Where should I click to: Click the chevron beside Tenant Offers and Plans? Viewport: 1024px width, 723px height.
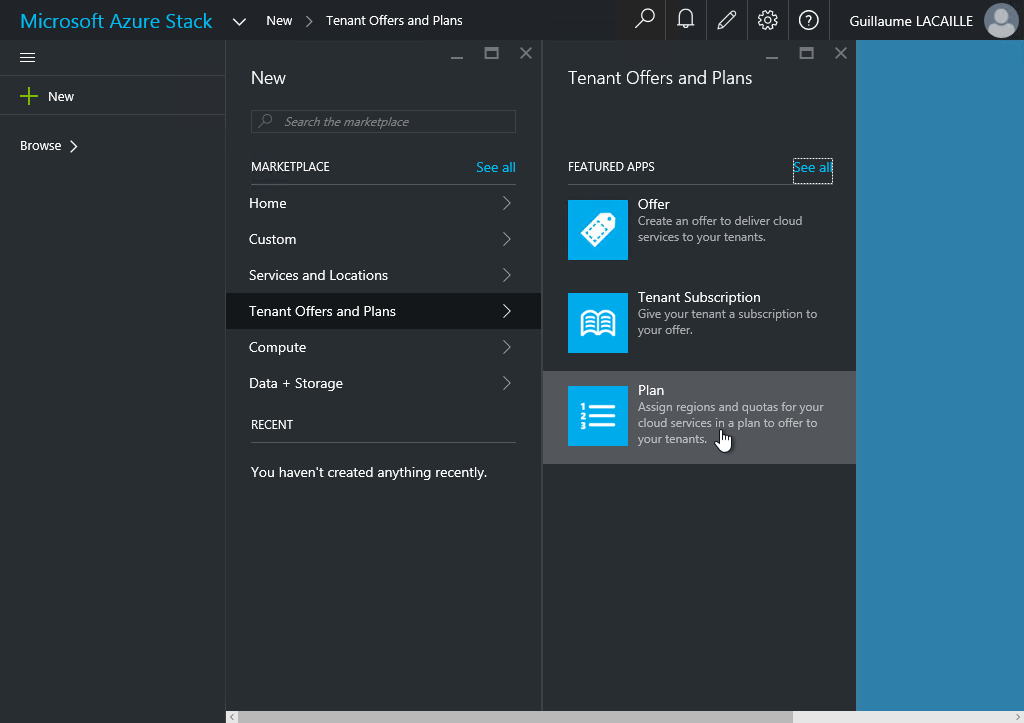[507, 311]
